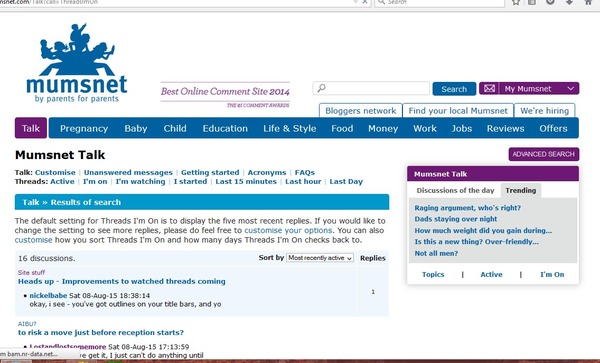
Task: Open the Pregnancy menu item
Action: coord(84,129)
